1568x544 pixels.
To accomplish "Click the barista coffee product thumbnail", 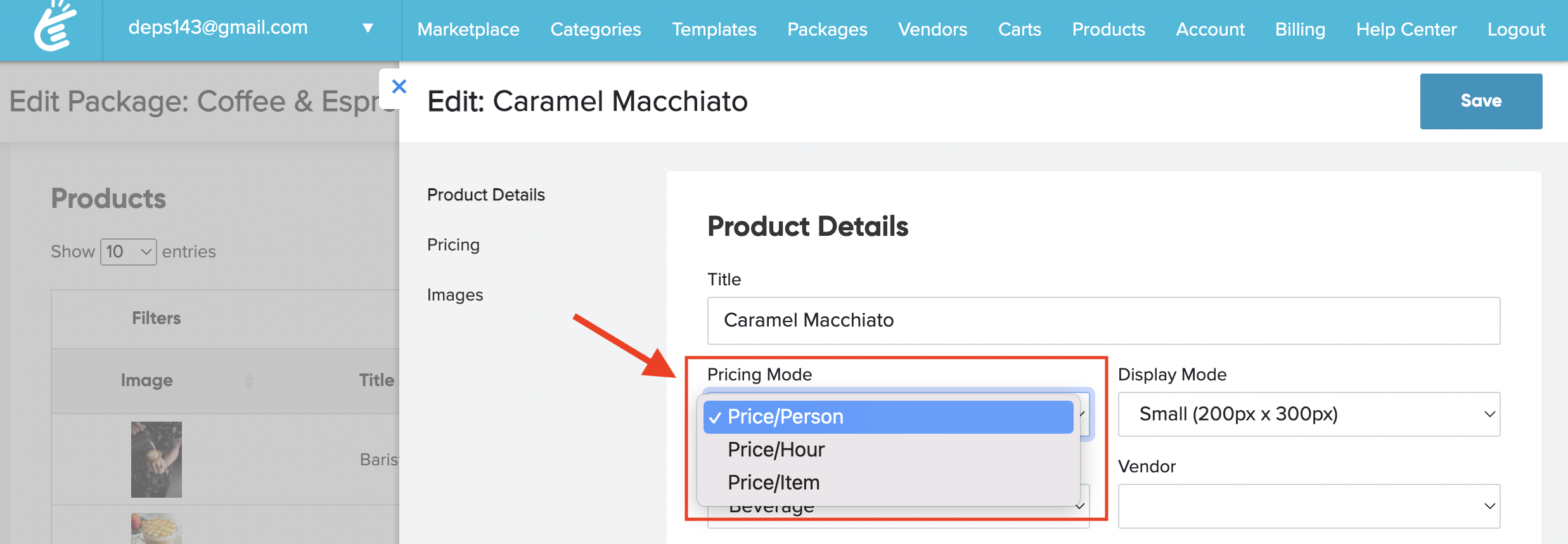I will tap(157, 460).
